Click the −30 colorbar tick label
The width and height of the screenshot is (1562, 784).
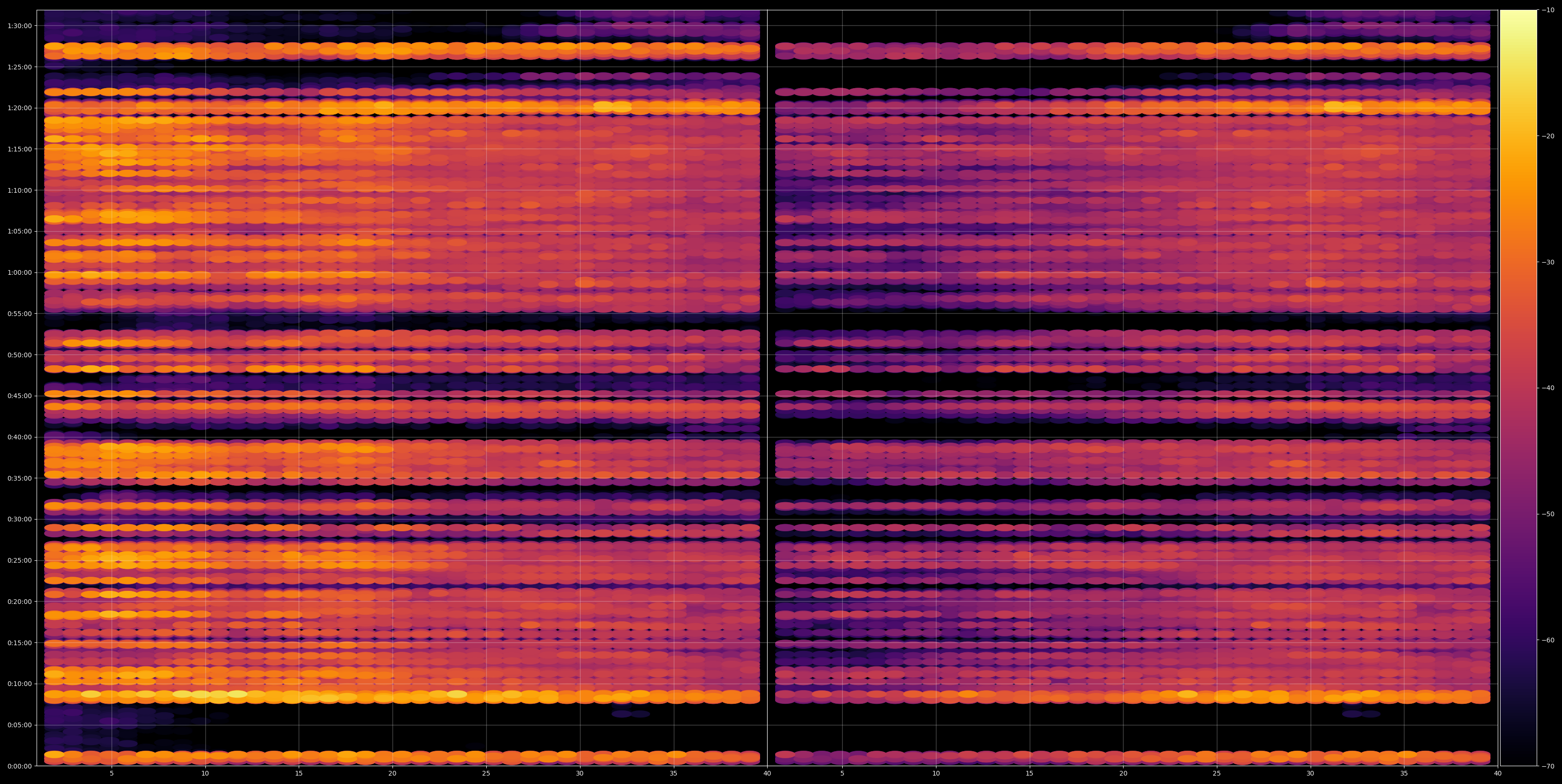(x=1547, y=262)
